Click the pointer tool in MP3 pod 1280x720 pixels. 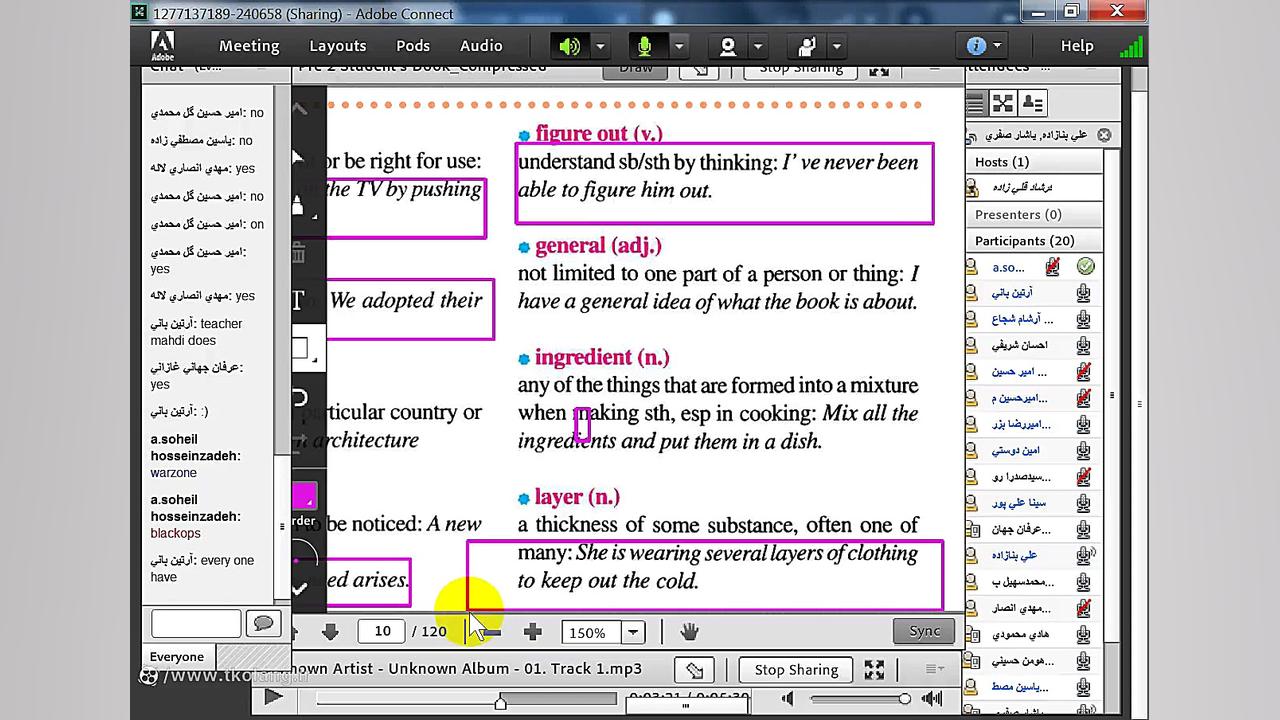click(x=695, y=670)
